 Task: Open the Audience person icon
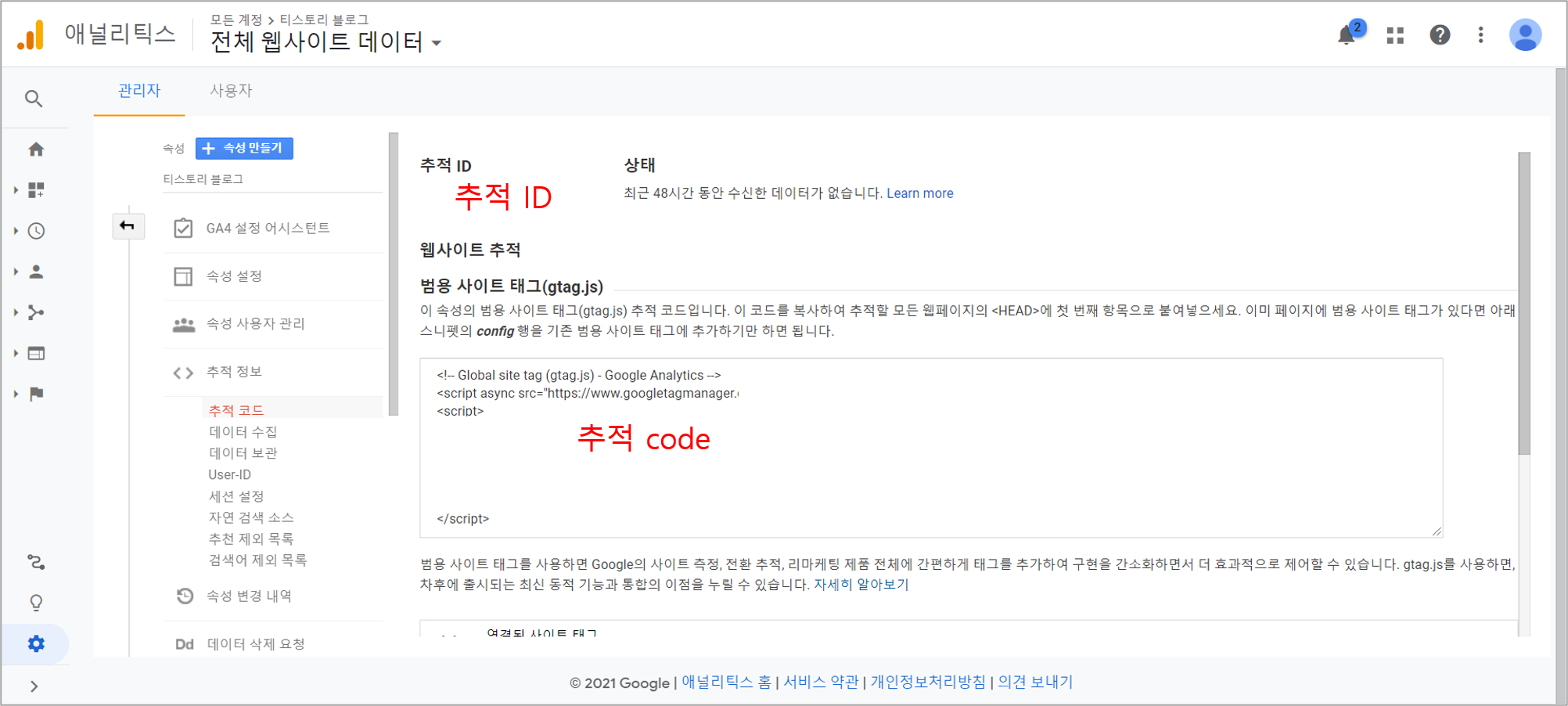tap(36, 272)
